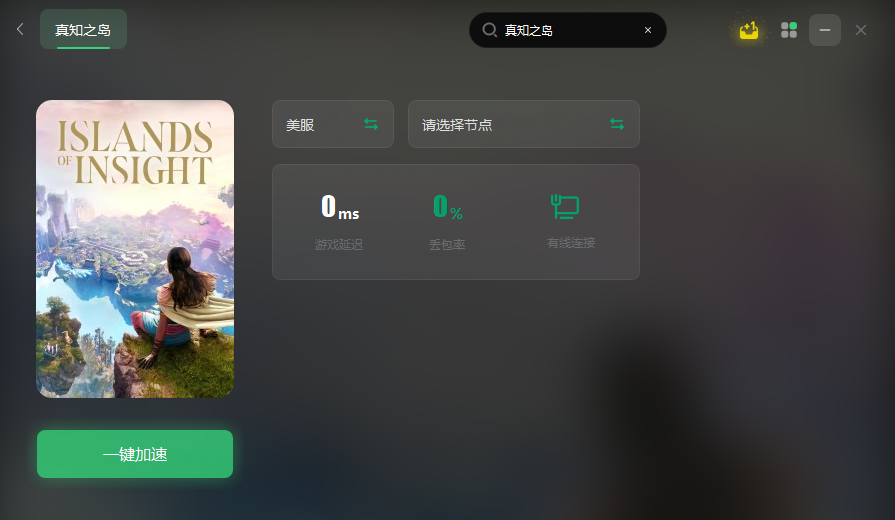This screenshot has height=520, width=895.
Task: Click the 0% packet loss reading
Action: pos(448,207)
